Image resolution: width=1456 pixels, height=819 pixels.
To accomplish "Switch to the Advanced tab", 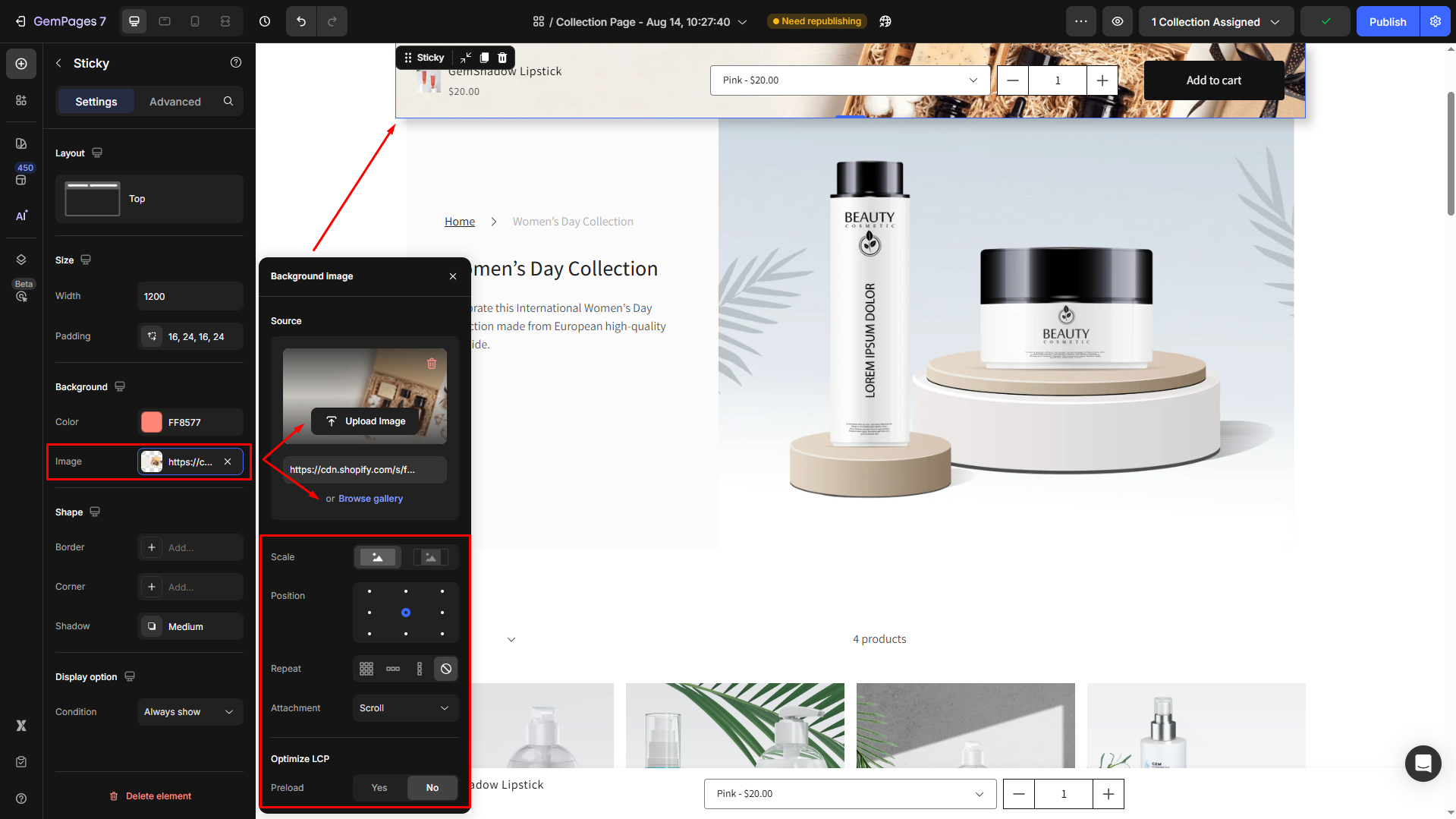I will (175, 102).
